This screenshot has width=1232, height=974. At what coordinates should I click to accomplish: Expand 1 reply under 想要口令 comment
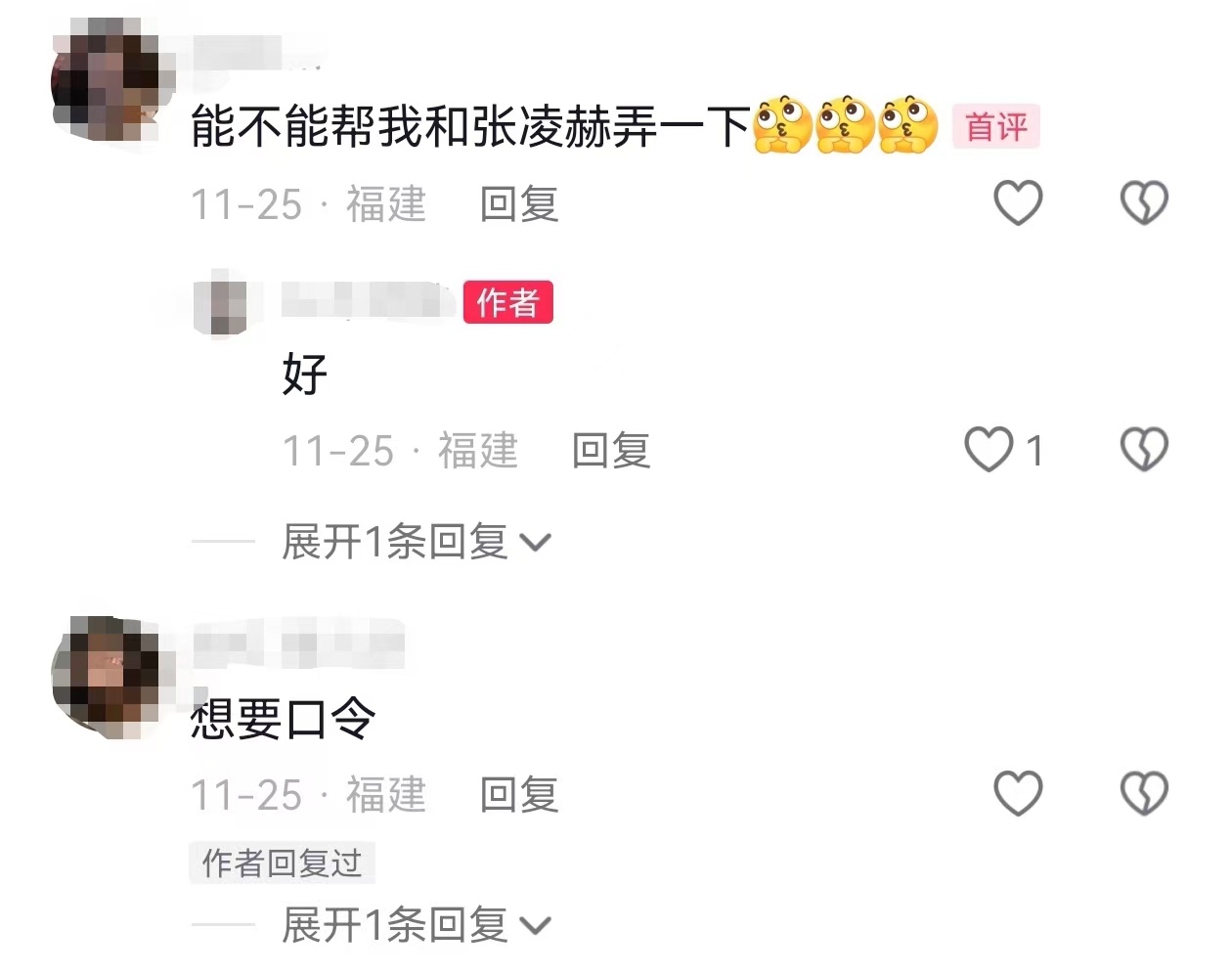click(x=416, y=924)
